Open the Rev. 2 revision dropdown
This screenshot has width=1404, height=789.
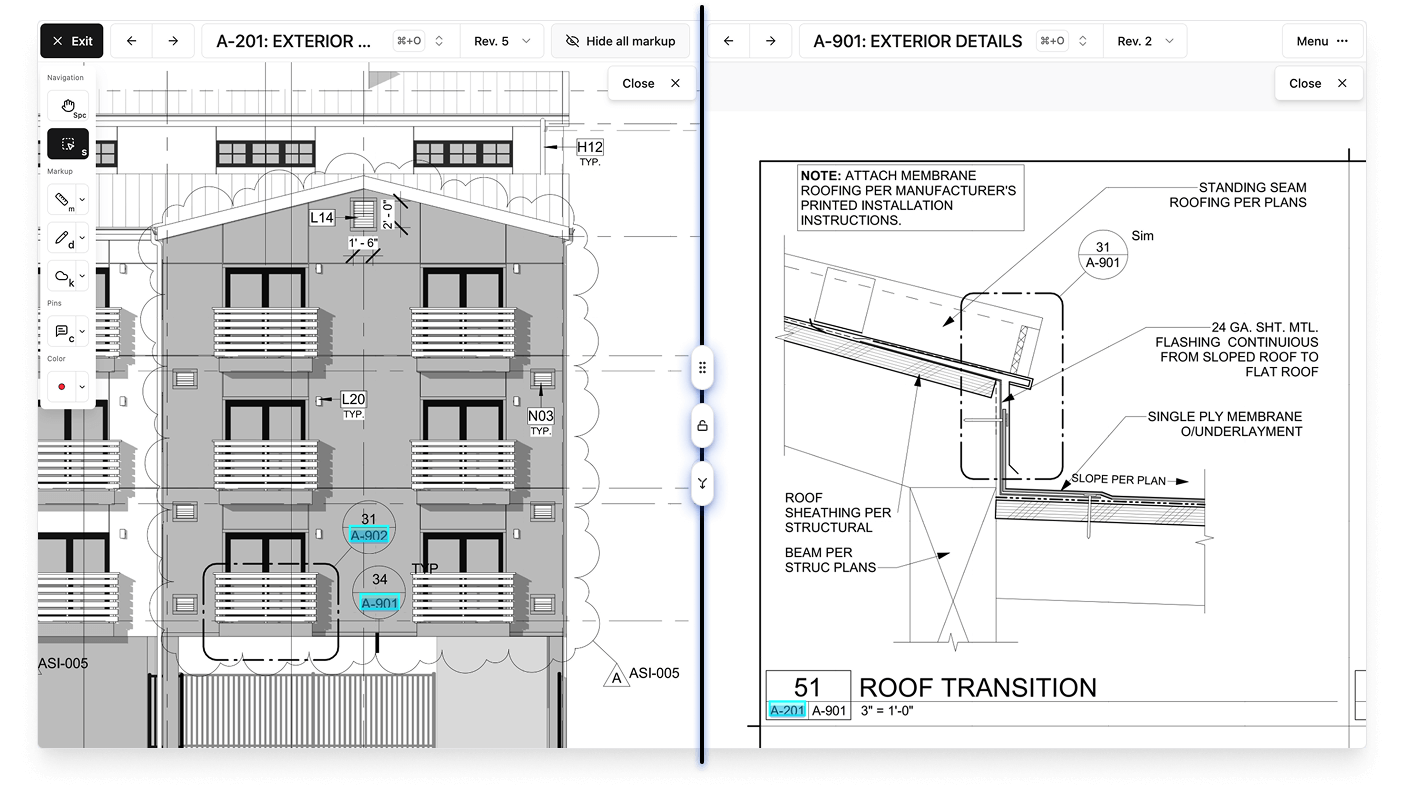click(x=1145, y=40)
